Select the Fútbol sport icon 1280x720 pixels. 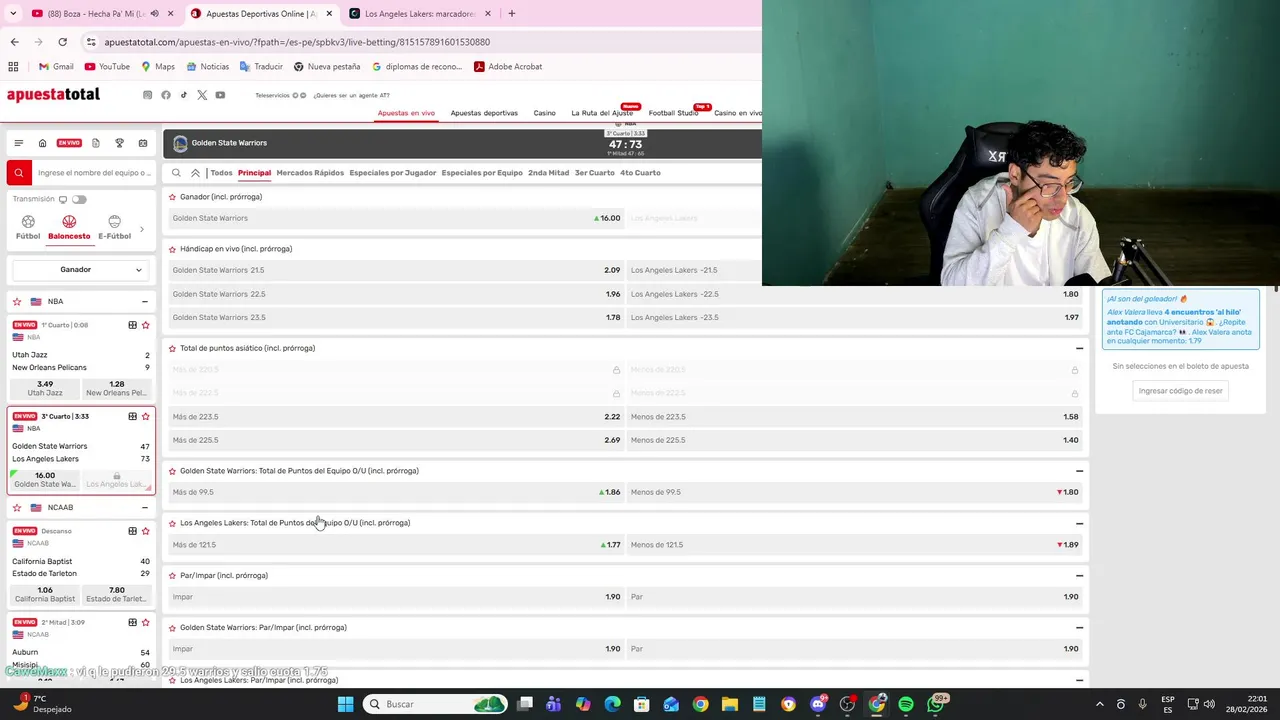(28, 228)
